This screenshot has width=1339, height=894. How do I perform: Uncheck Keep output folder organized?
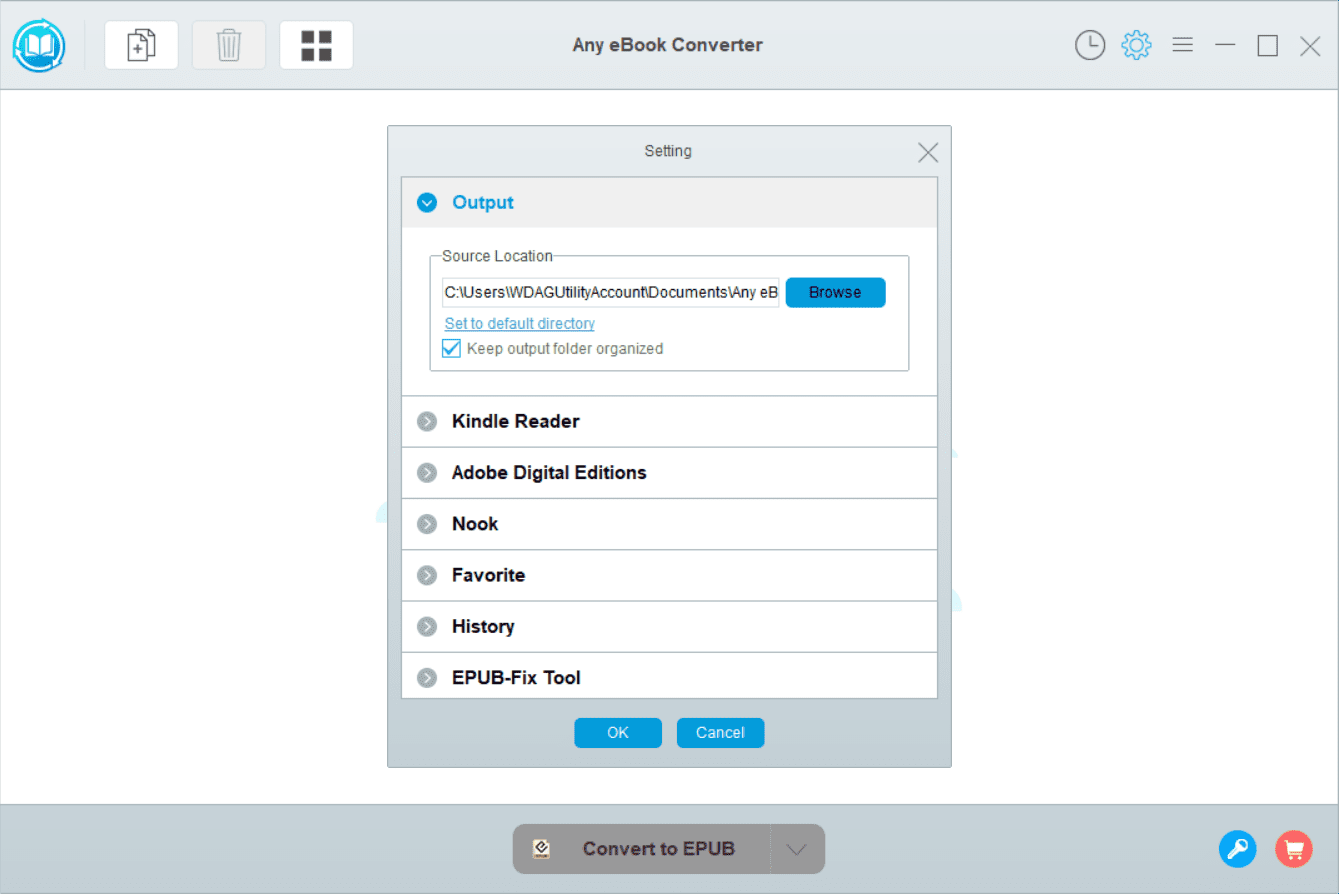pos(452,349)
